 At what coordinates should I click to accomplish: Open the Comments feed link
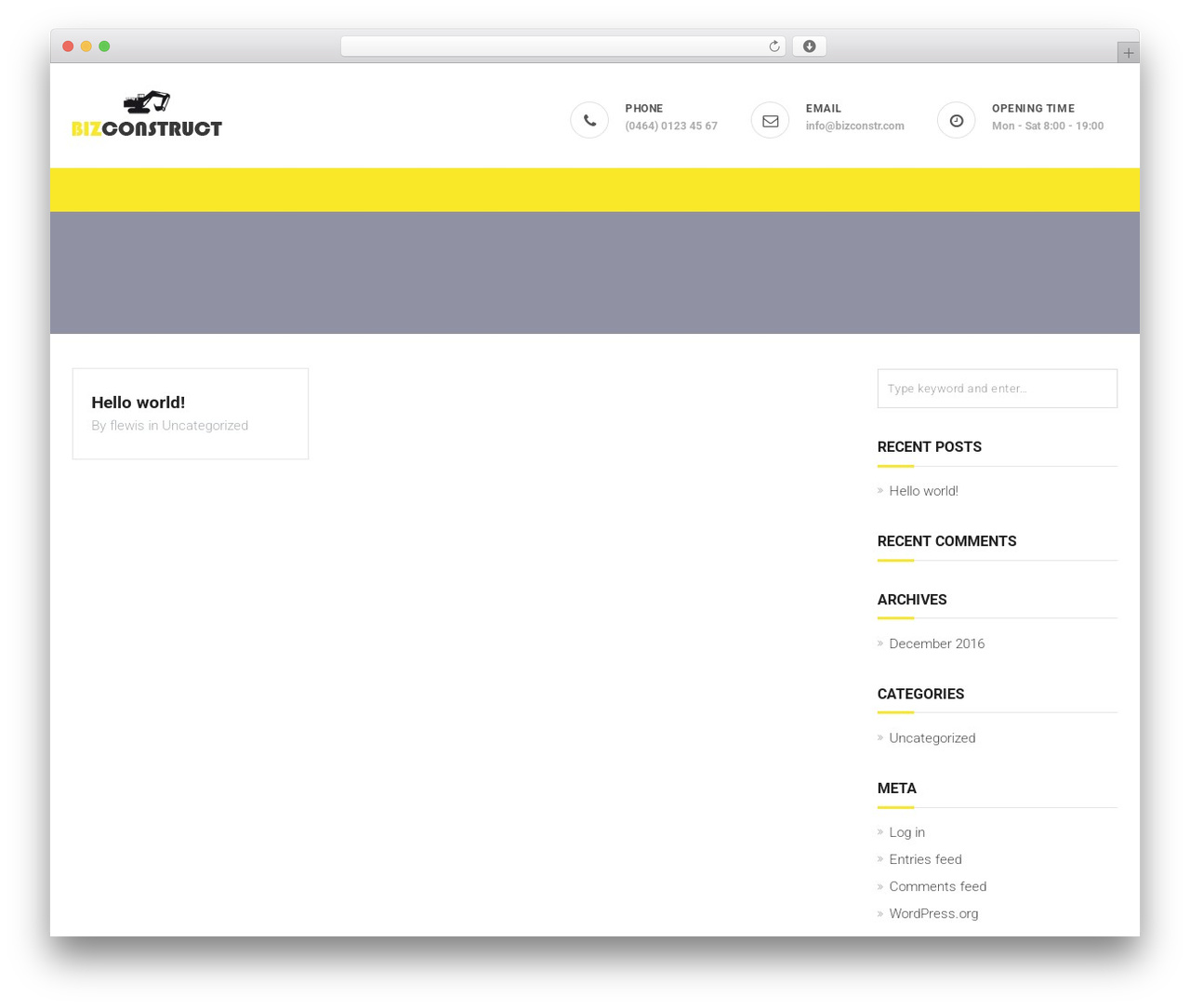coord(937,886)
